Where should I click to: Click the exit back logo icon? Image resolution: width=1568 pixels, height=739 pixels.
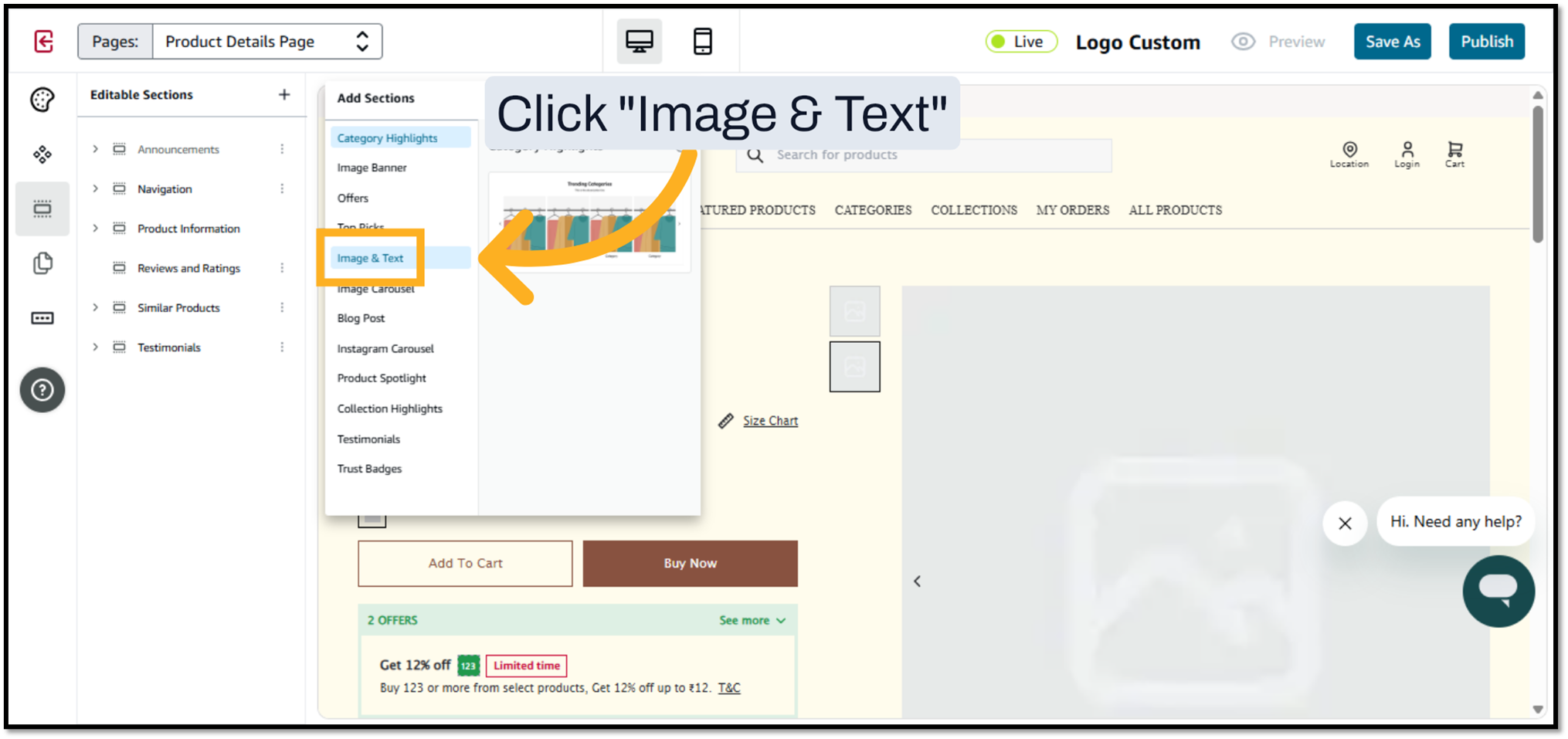pos(44,42)
